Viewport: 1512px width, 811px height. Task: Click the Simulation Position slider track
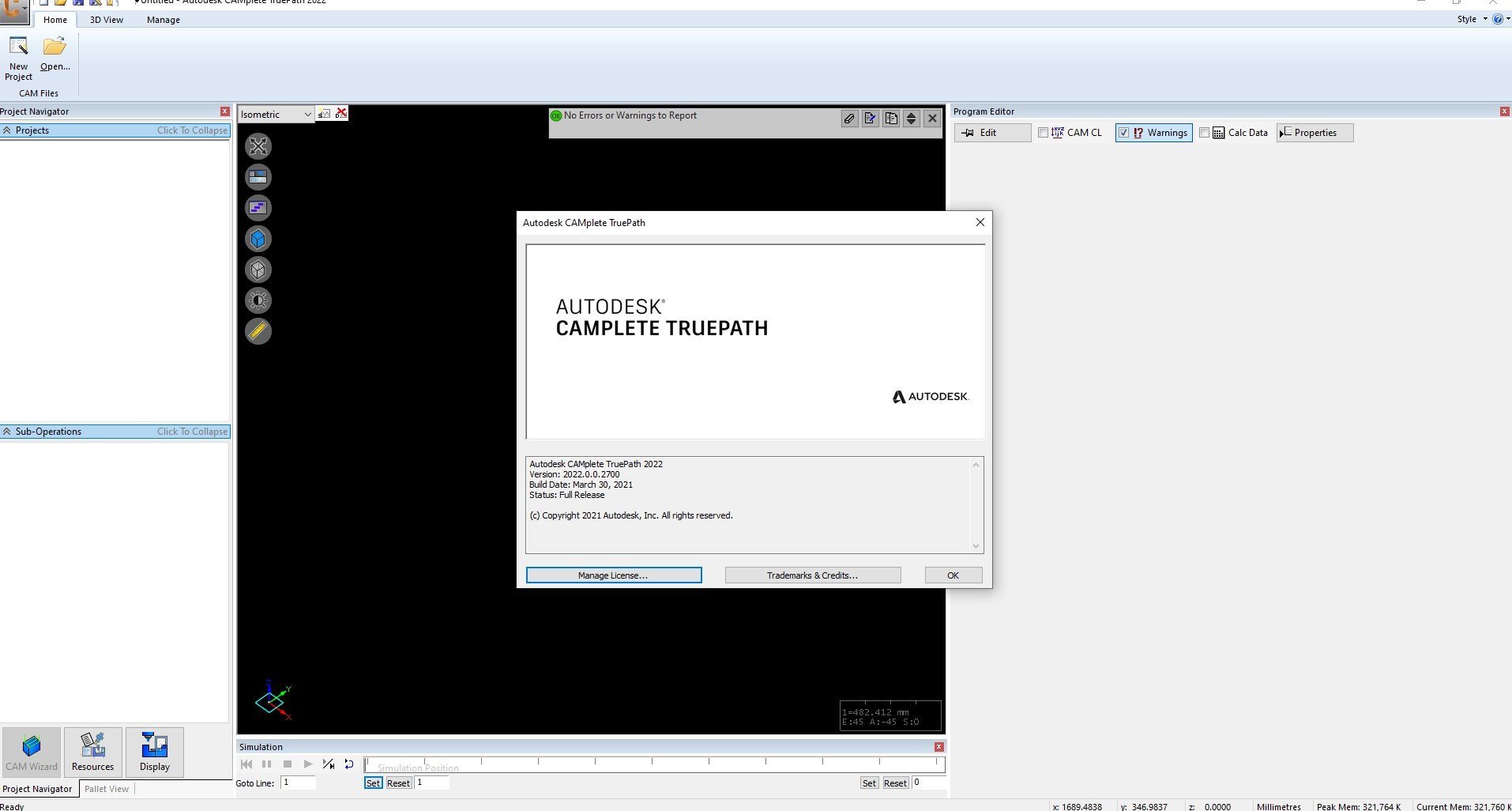[x=654, y=764]
